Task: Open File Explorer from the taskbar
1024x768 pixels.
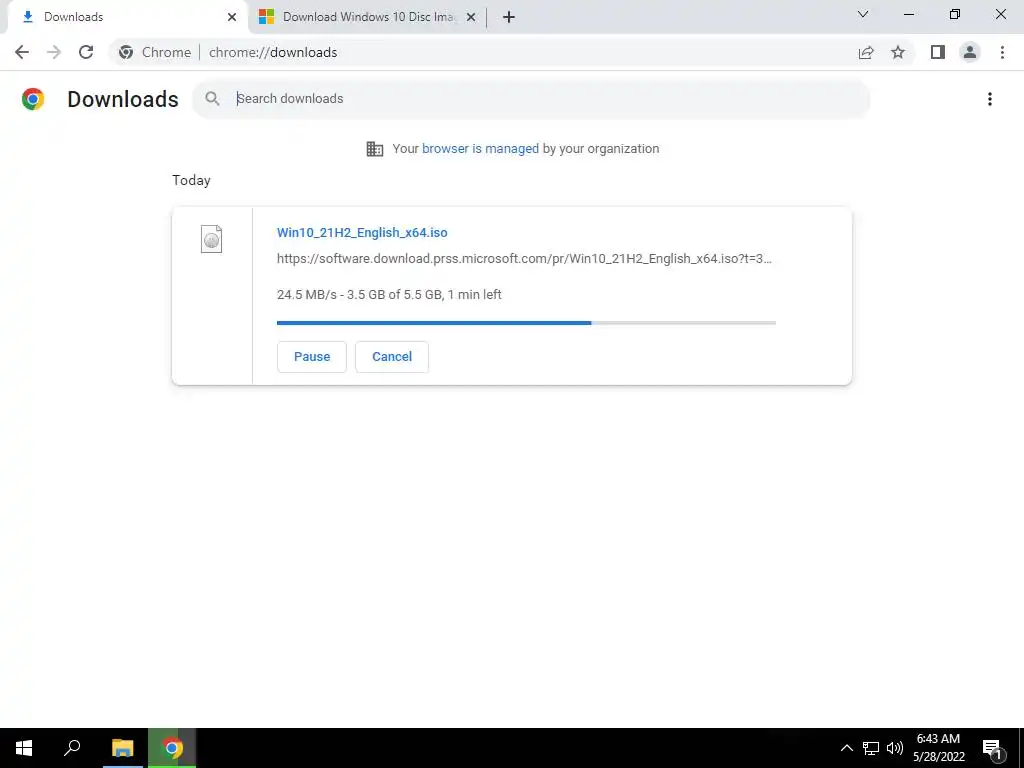Action: 122,748
